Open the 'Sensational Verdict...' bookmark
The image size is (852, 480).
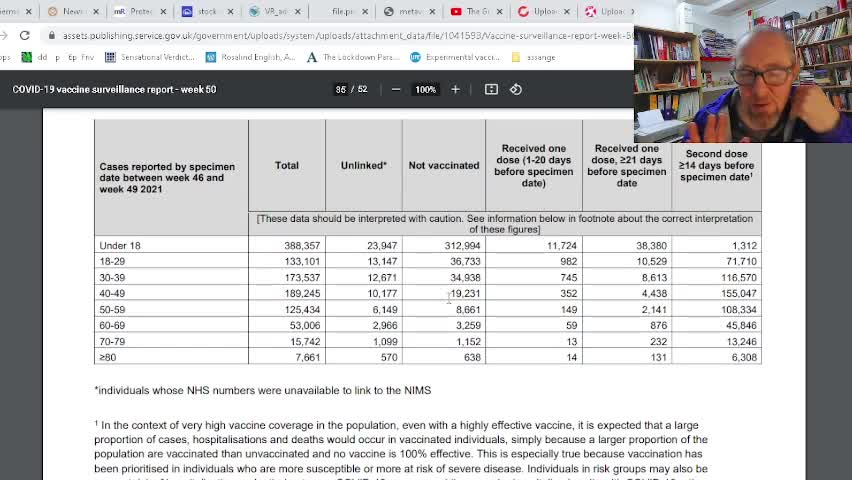[150, 57]
